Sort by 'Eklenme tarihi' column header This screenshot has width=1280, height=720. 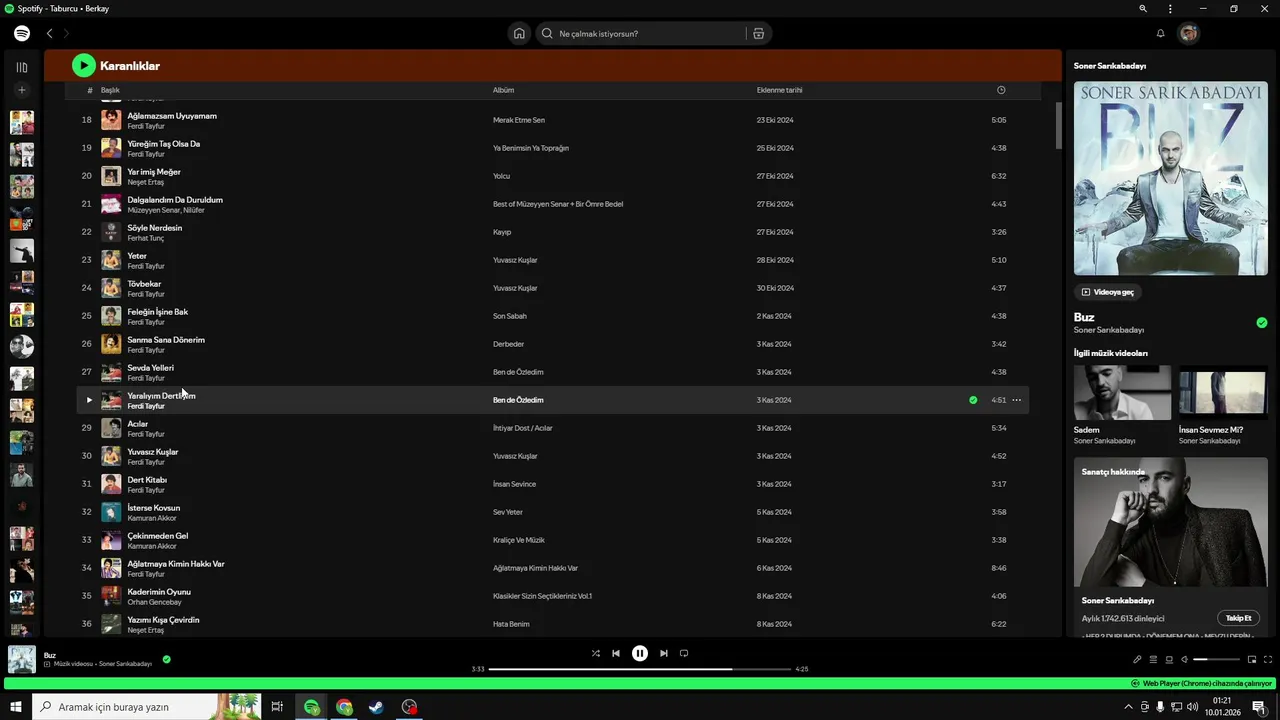coord(779,90)
